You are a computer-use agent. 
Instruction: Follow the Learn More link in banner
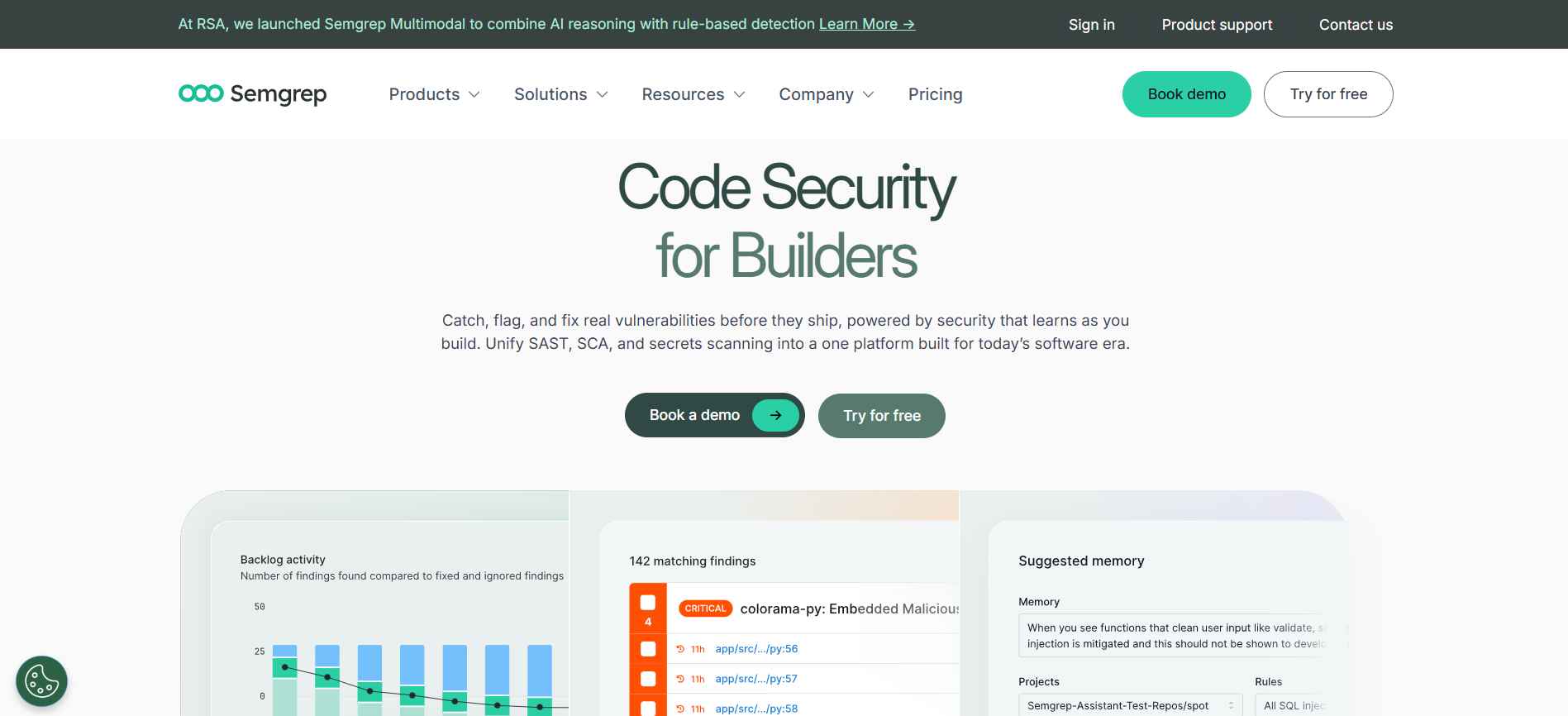coord(867,24)
